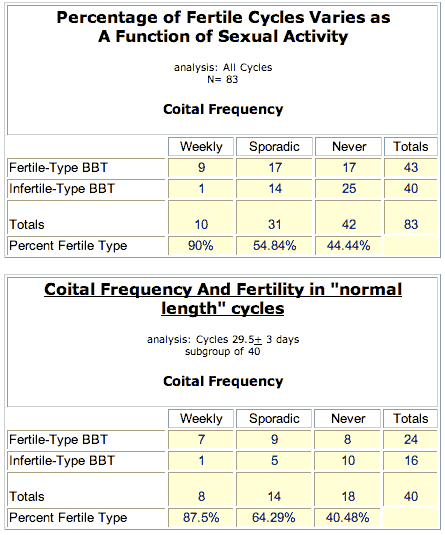Click the 44.44% cell under Never
The height and width of the screenshot is (535, 445).
pos(348,246)
